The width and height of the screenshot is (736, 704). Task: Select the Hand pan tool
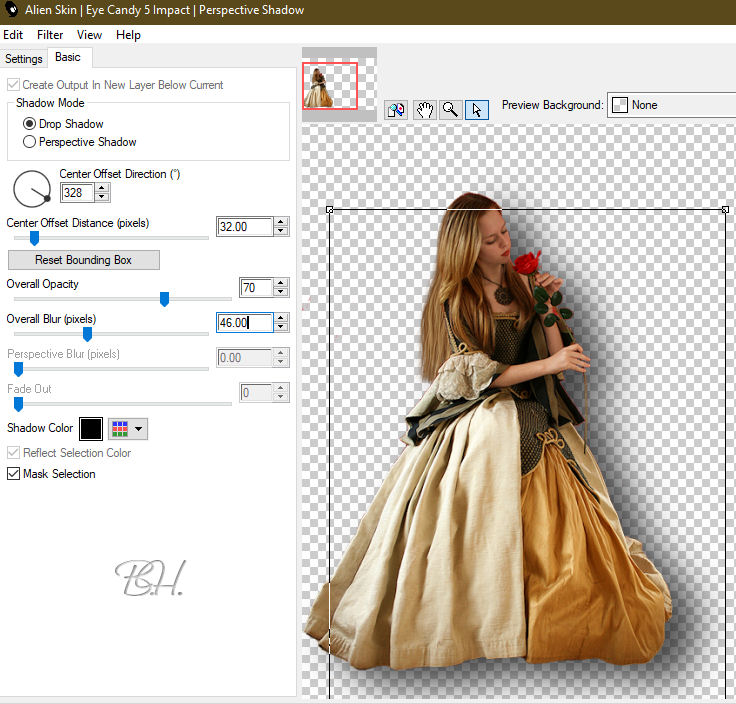pyautogui.click(x=424, y=109)
